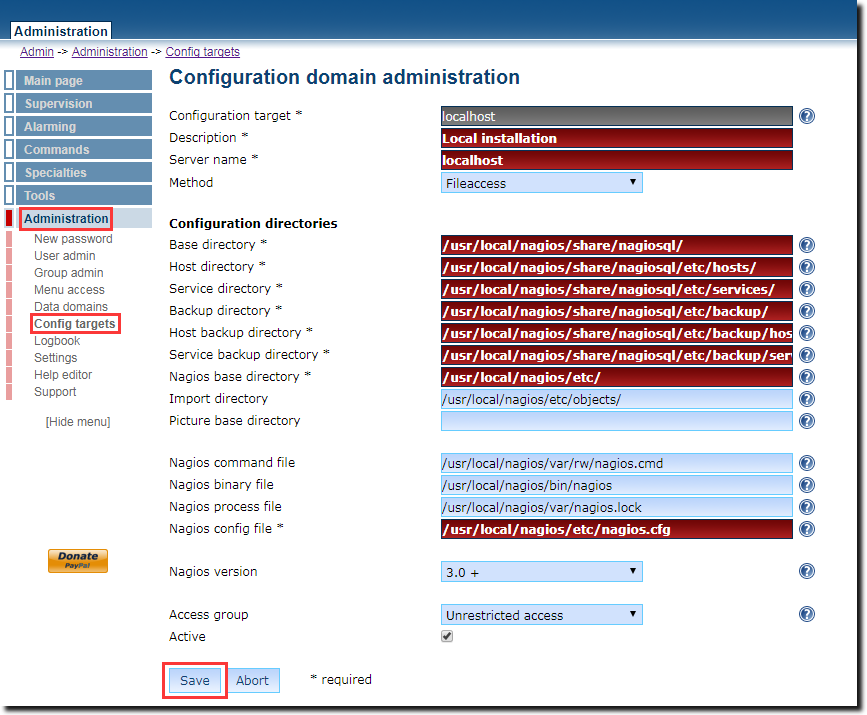867x715 pixels.
Task: Open the Commands menu
Action: click(x=84, y=149)
